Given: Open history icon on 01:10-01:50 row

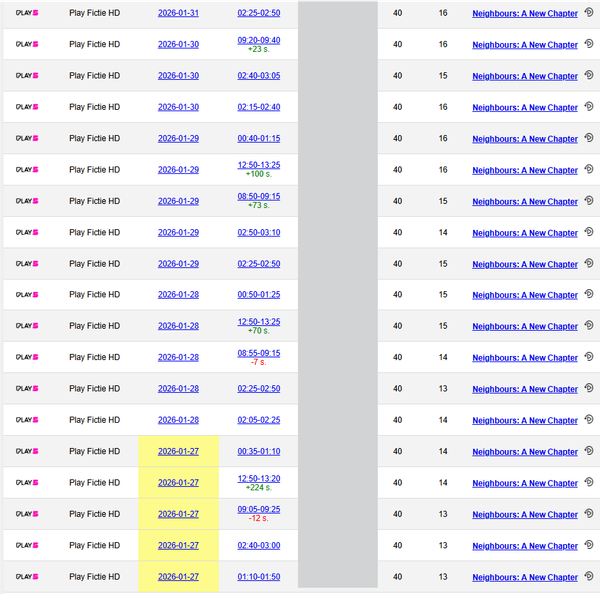Looking at the screenshot, I should coord(588,576).
